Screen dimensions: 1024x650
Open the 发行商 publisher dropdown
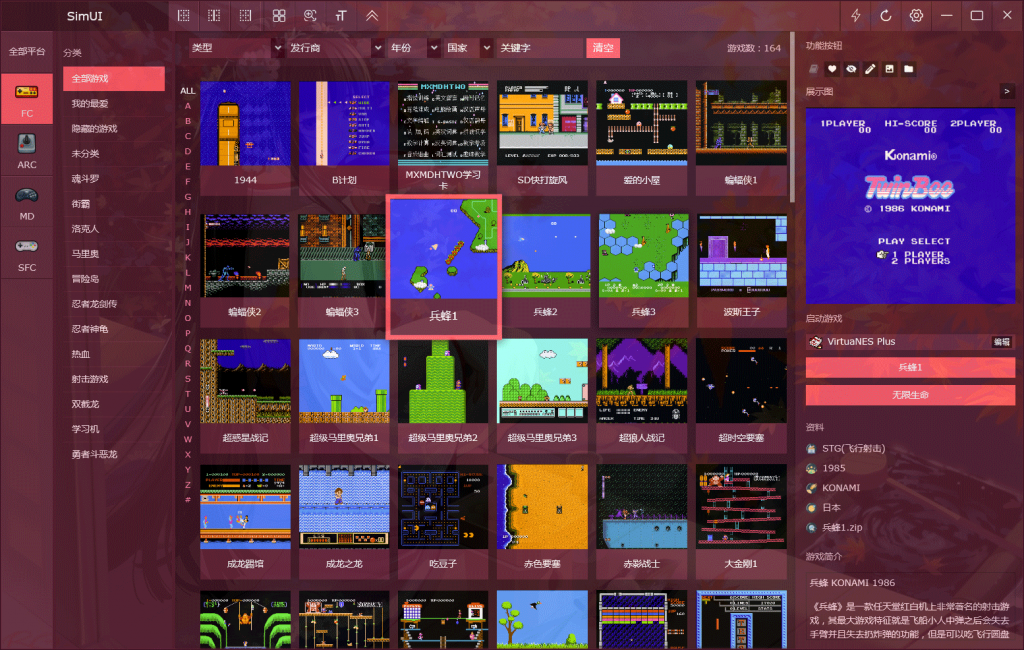(x=335, y=48)
